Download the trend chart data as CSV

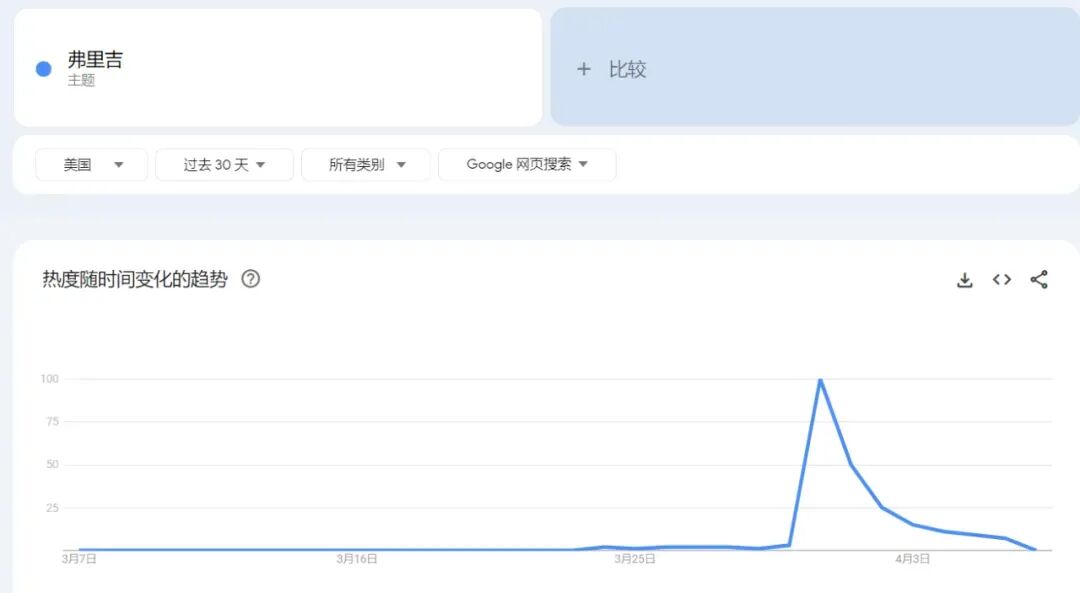pos(964,280)
